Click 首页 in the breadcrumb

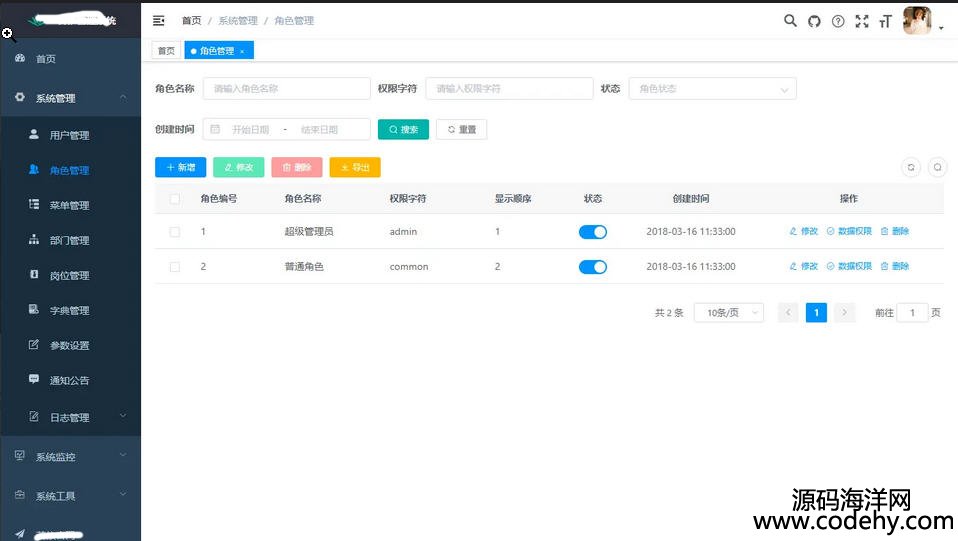click(x=191, y=21)
